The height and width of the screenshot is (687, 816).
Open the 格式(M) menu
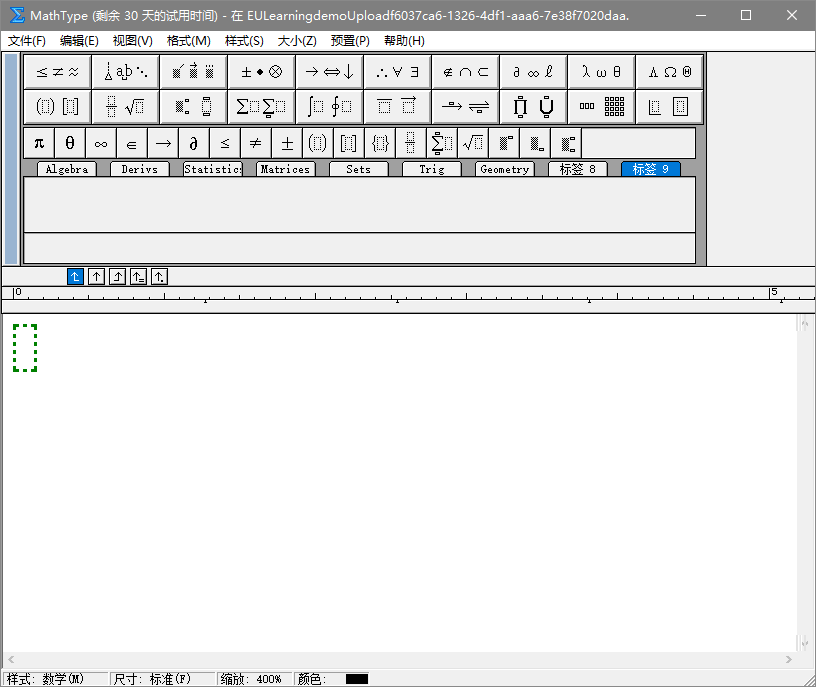click(188, 41)
